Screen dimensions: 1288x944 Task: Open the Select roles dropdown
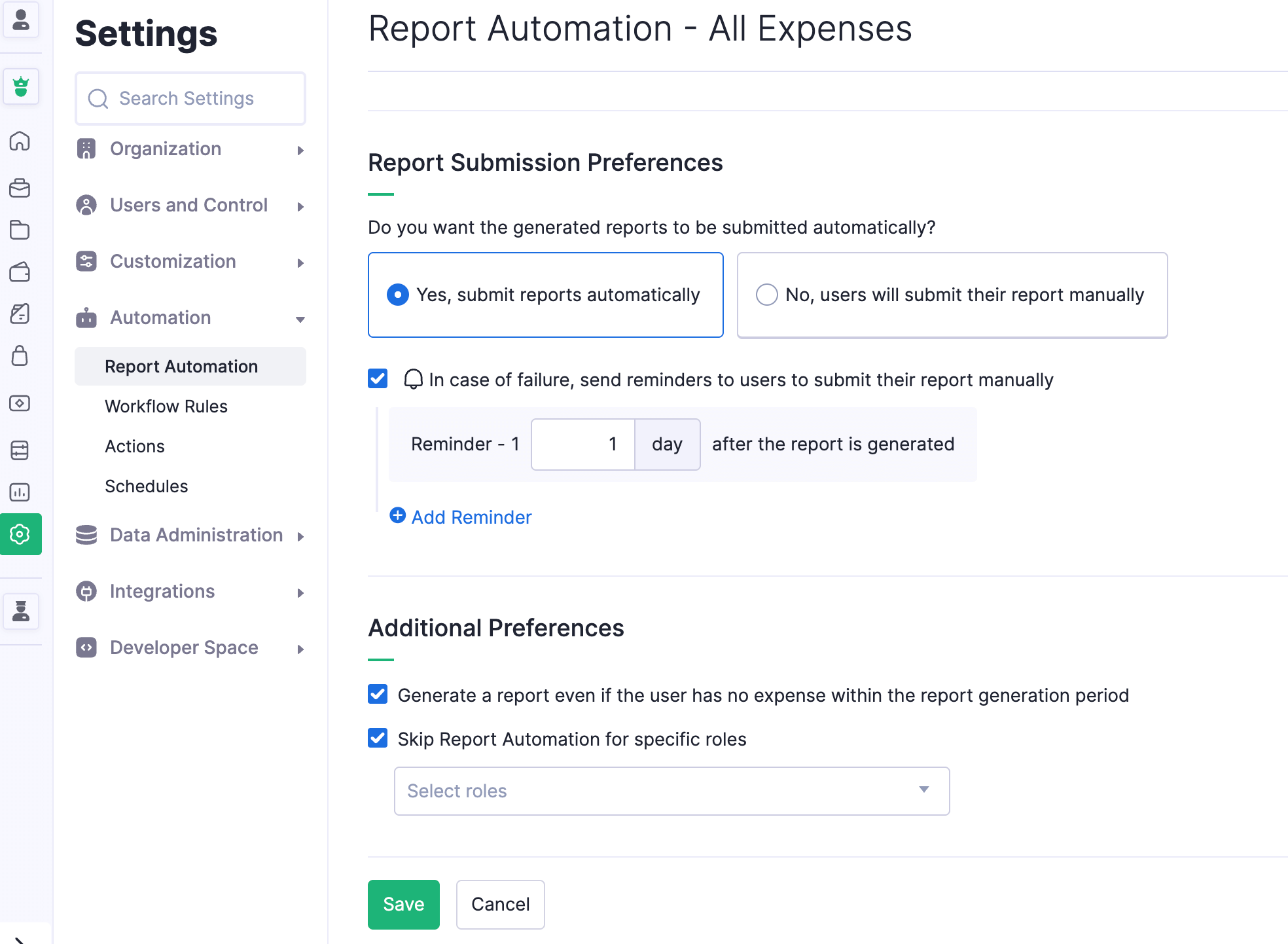pos(671,791)
